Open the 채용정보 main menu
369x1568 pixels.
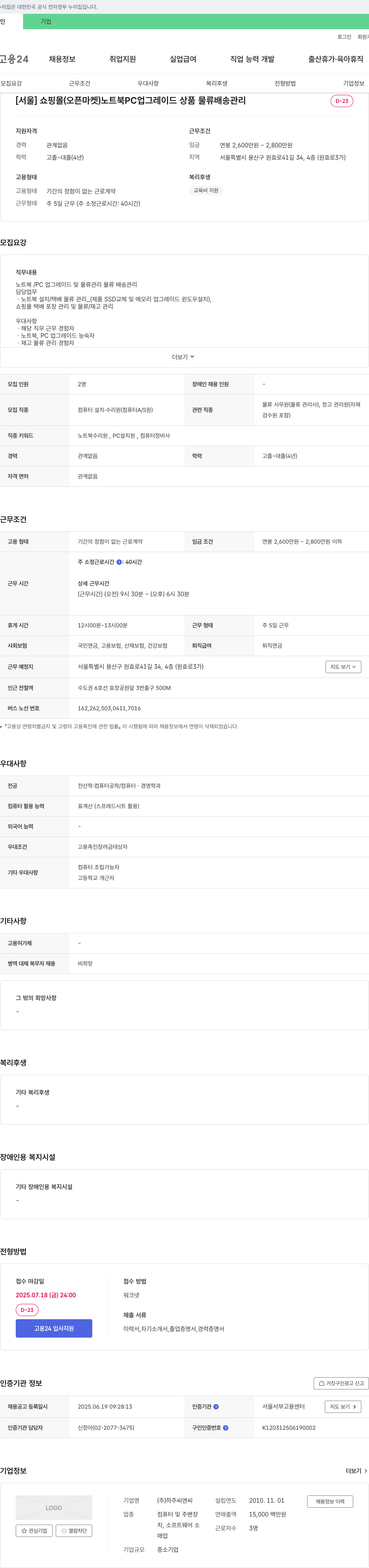[x=62, y=59]
